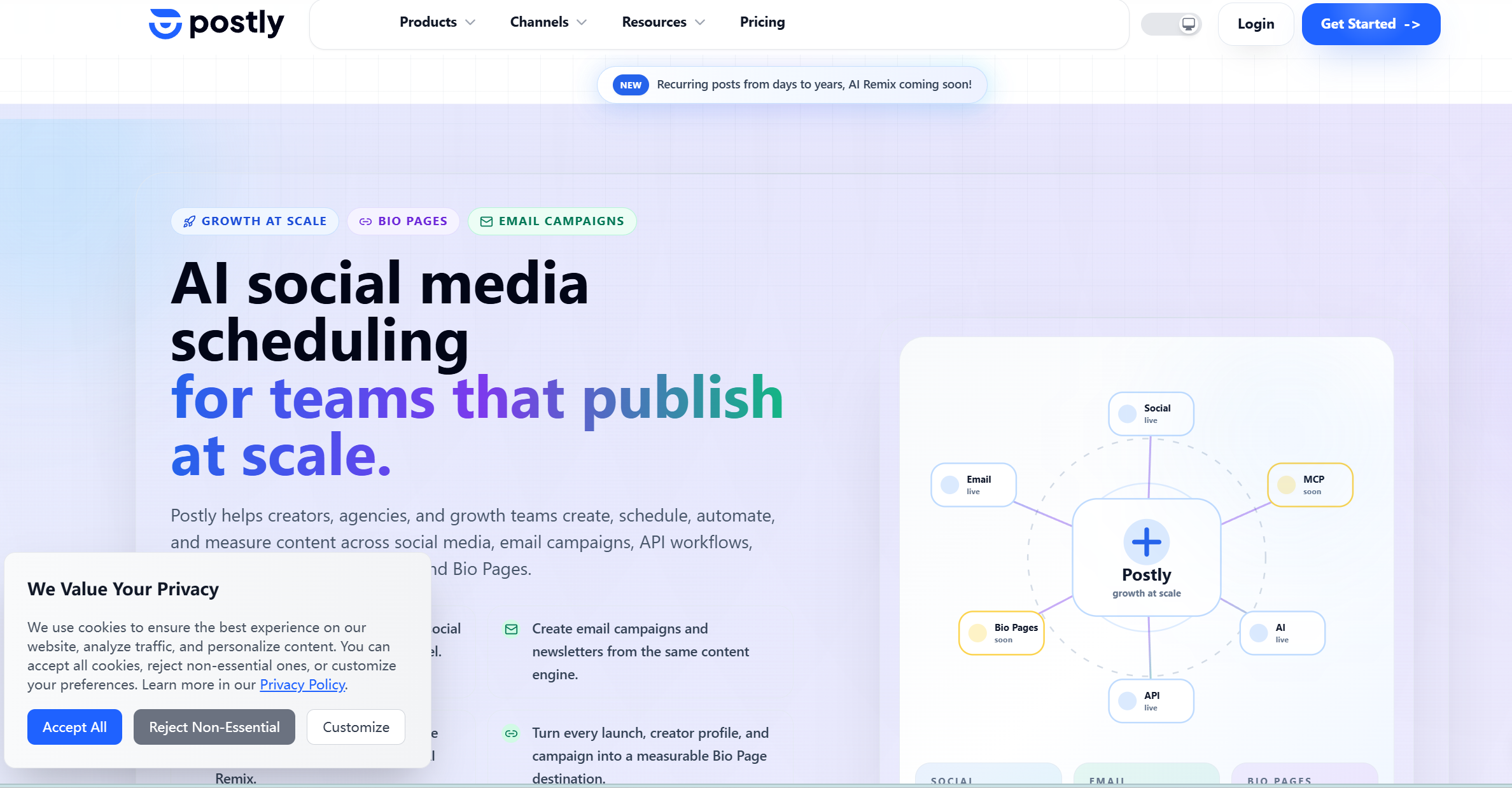Expand the Resources dropdown menu
Image resolution: width=1512 pixels, height=788 pixels.
[663, 22]
